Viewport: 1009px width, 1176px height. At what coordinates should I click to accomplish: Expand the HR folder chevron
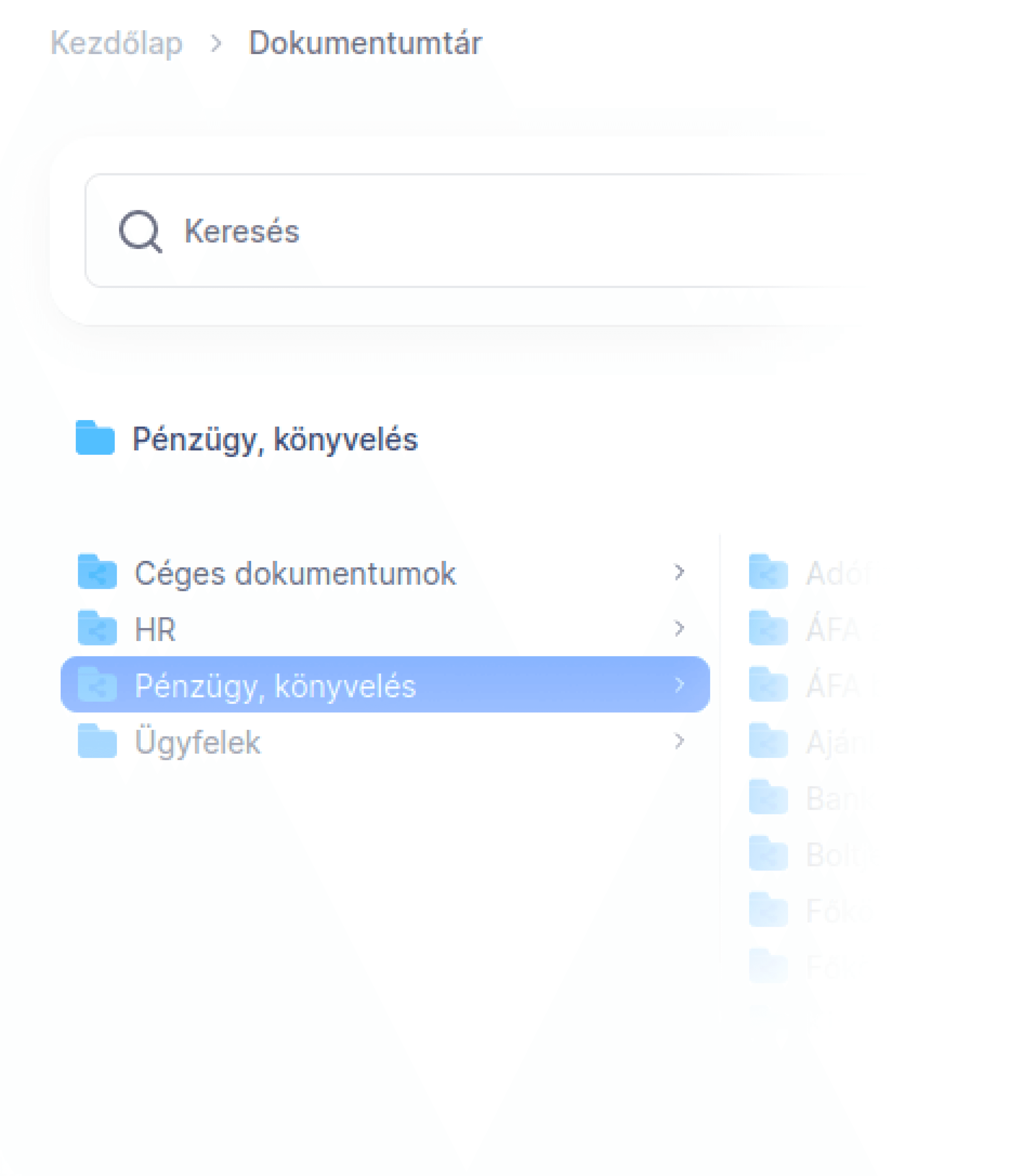tap(679, 628)
